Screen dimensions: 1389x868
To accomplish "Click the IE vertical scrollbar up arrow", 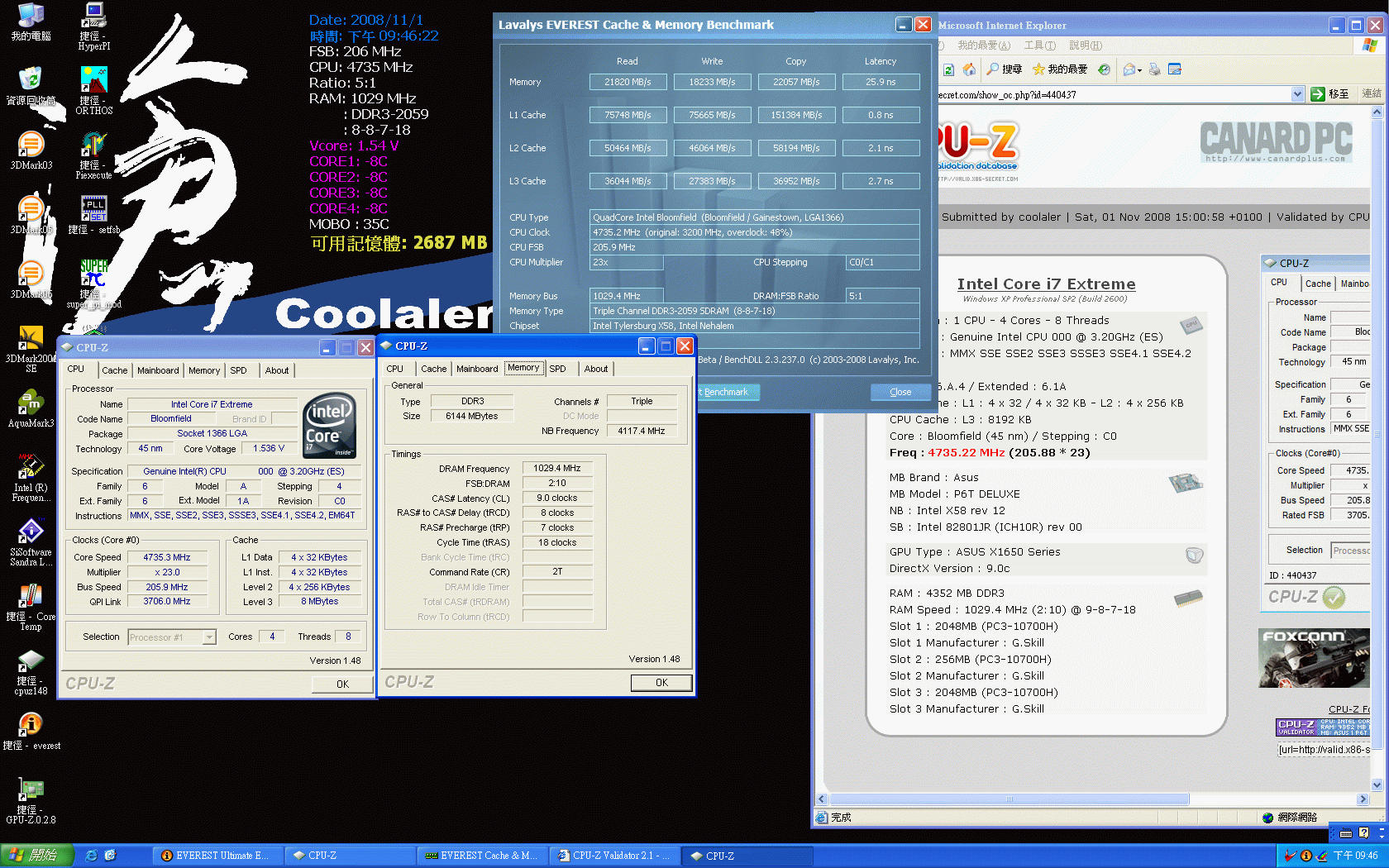I will (1377, 112).
